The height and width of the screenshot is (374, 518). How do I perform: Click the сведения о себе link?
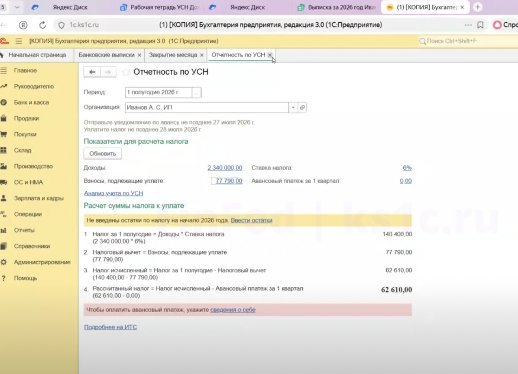233,310
